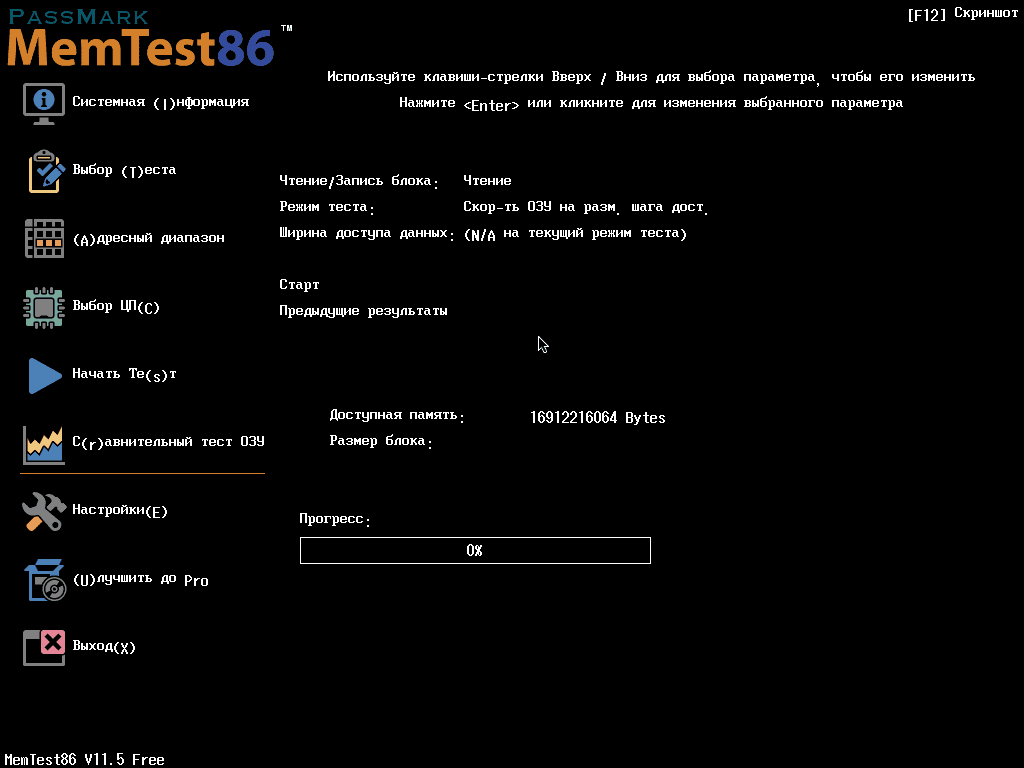Click the Test Selection clipboard icon
This screenshot has width=1024, height=768.
pyautogui.click(x=46, y=172)
